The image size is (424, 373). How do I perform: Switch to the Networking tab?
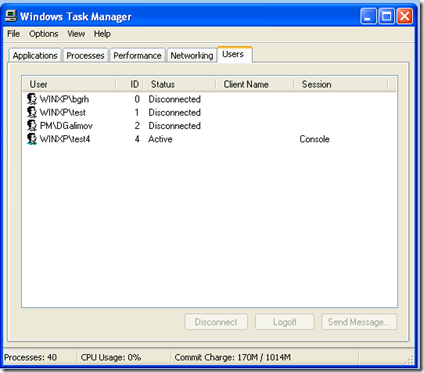tap(192, 56)
